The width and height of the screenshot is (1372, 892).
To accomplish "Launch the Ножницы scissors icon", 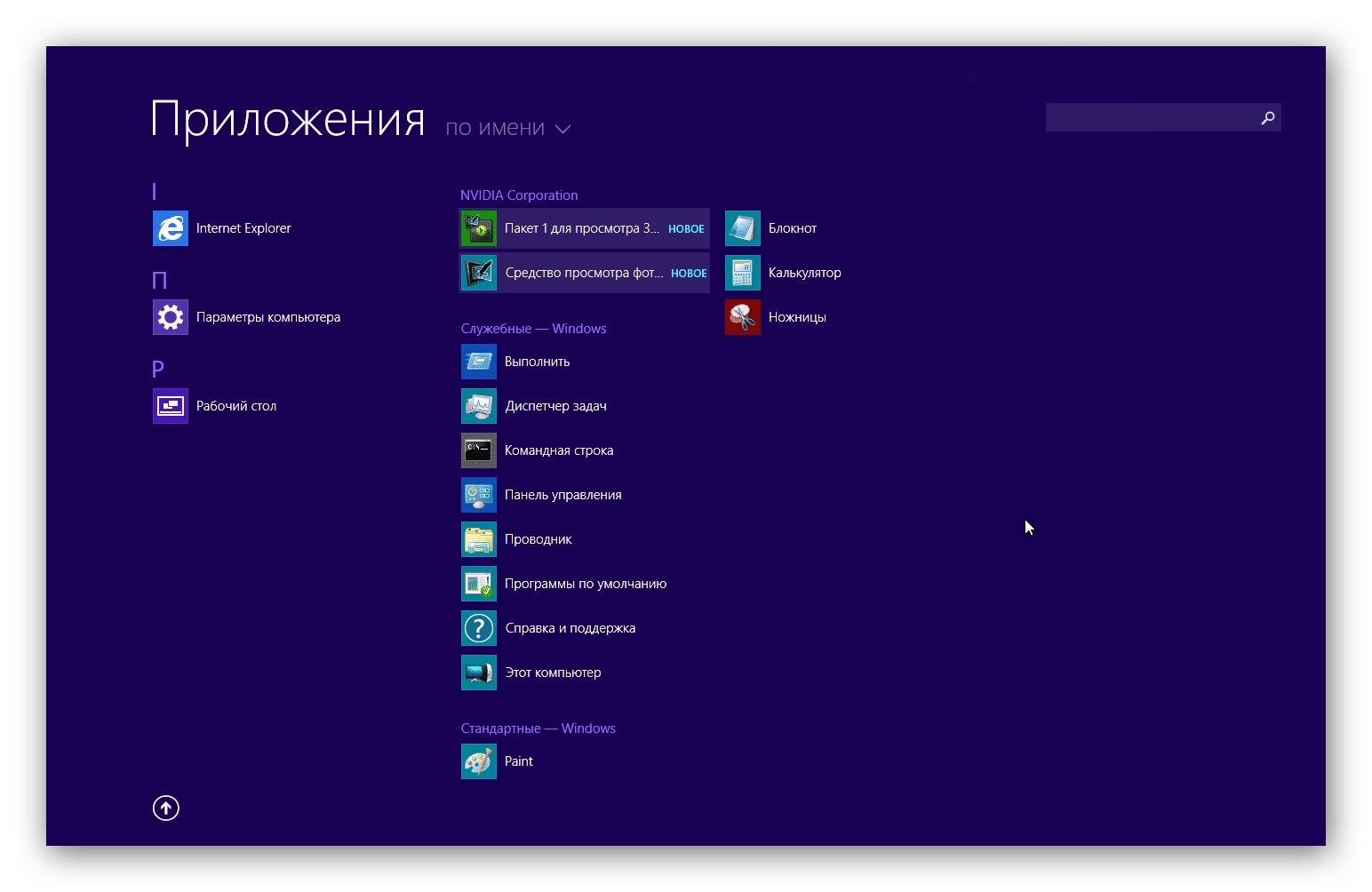I will (x=743, y=317).
